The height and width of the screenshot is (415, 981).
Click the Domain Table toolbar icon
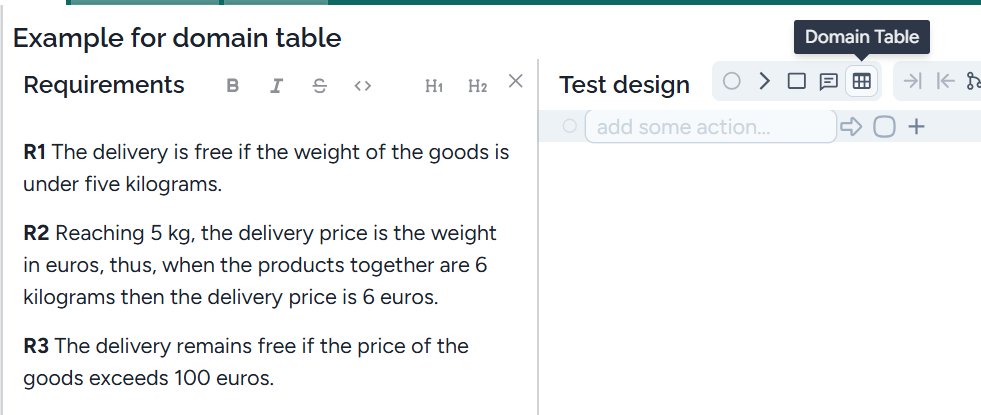click(861, 81)
